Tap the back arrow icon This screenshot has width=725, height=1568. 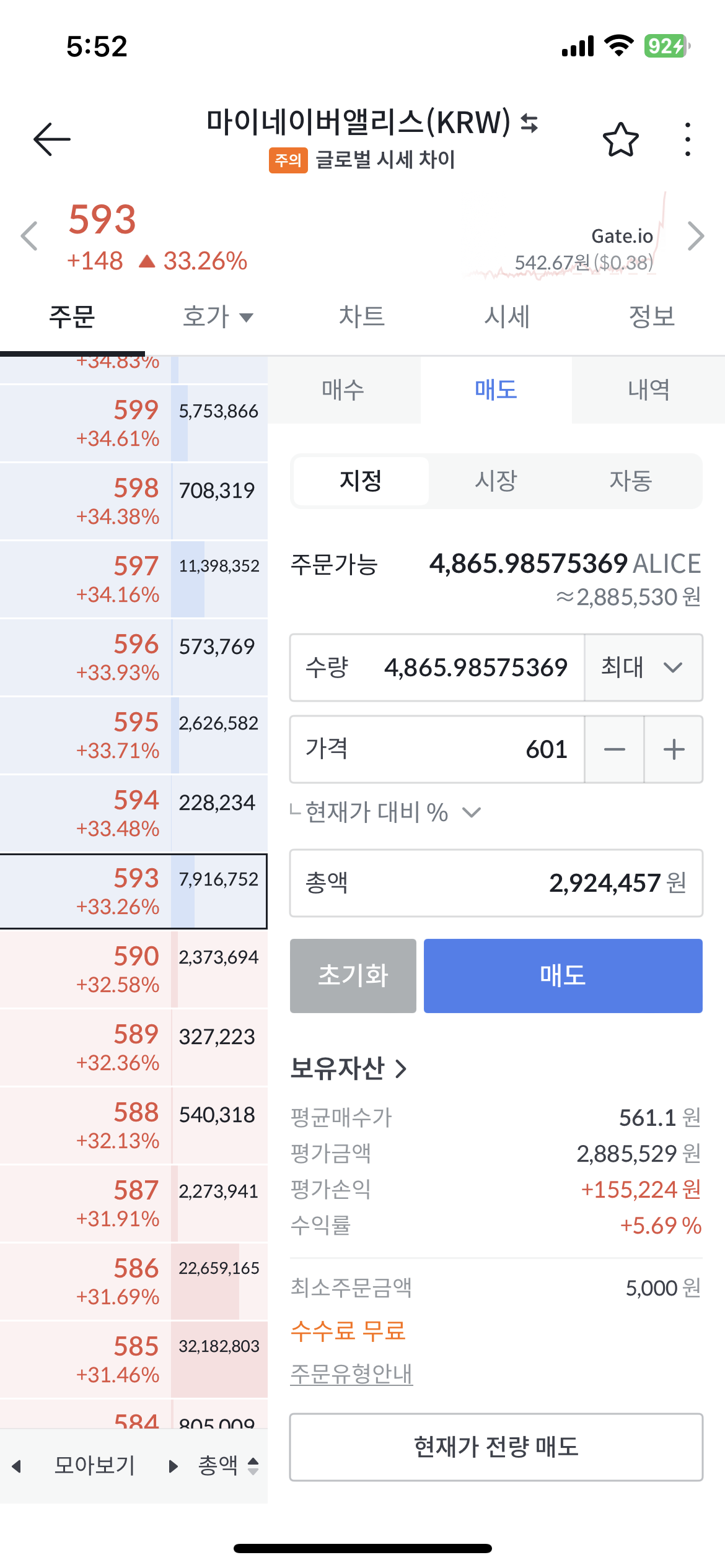pos(52,139)
